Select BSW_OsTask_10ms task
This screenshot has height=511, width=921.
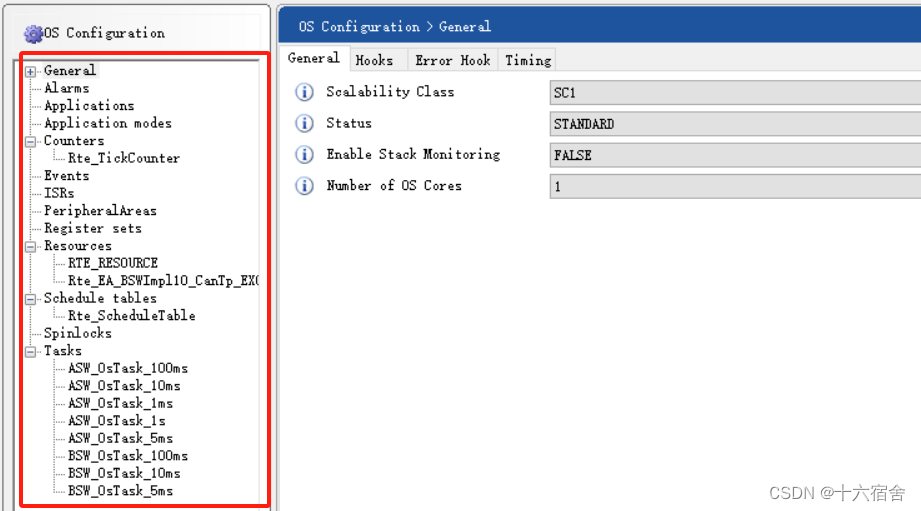pyautogui.click(x=124, y=473)
